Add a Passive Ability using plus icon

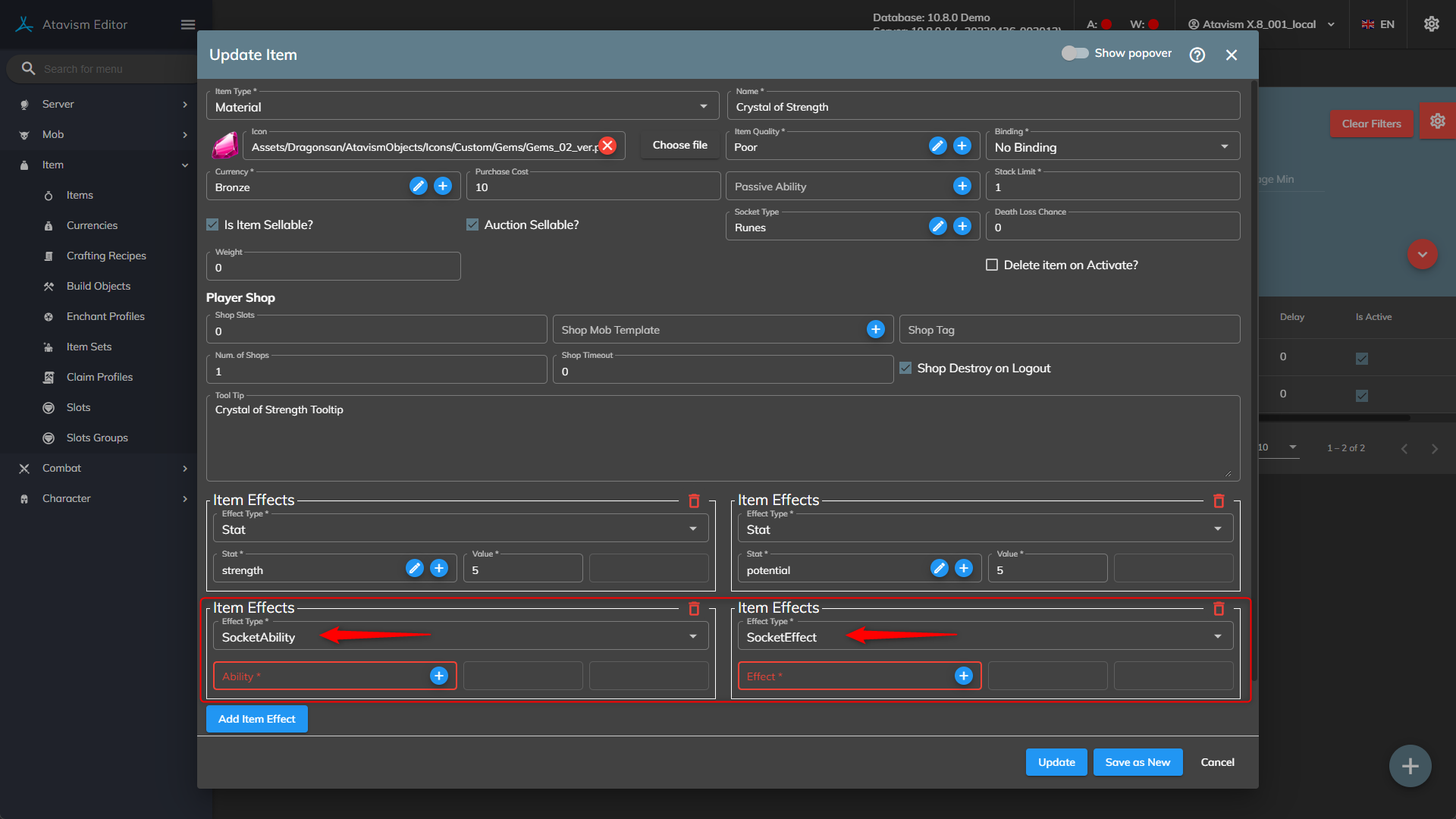coord(962,186)
